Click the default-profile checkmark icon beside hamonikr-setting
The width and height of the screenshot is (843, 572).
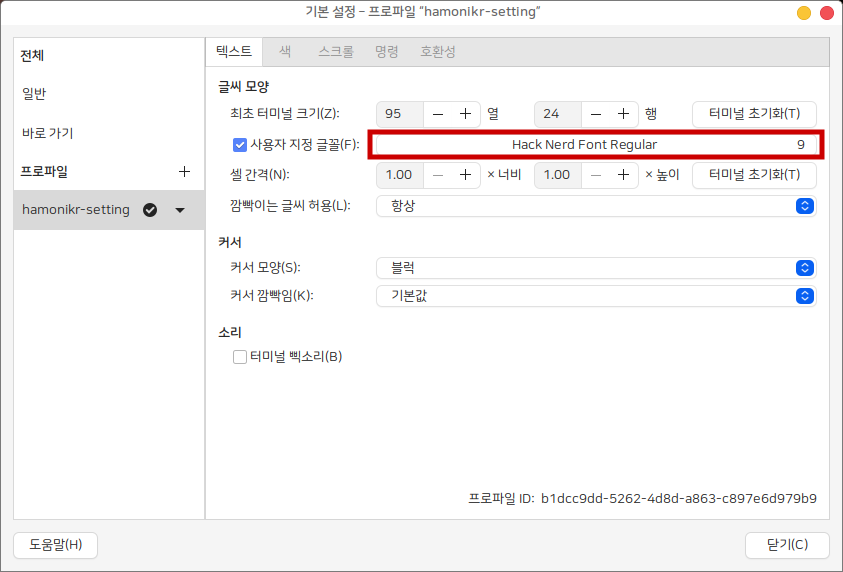tap(150, 210)
